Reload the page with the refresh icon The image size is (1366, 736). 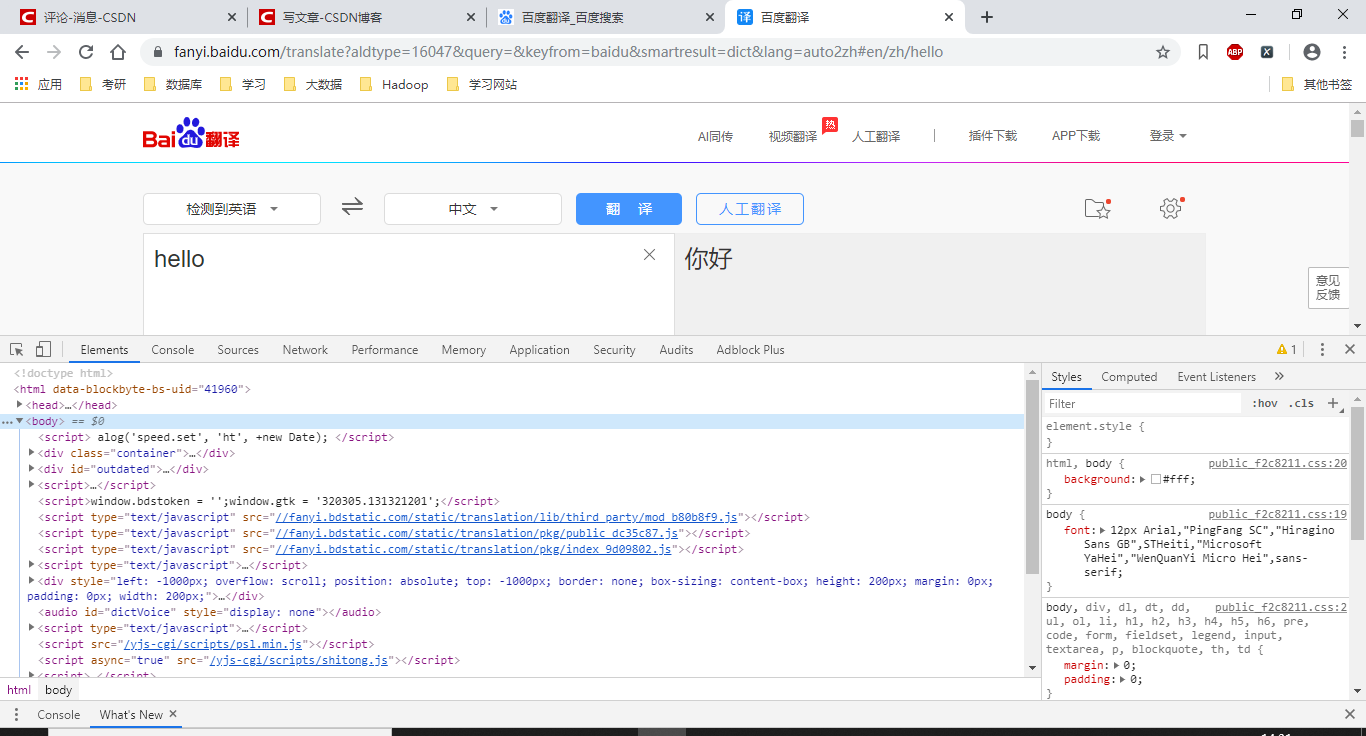click(x=86, y=52)
